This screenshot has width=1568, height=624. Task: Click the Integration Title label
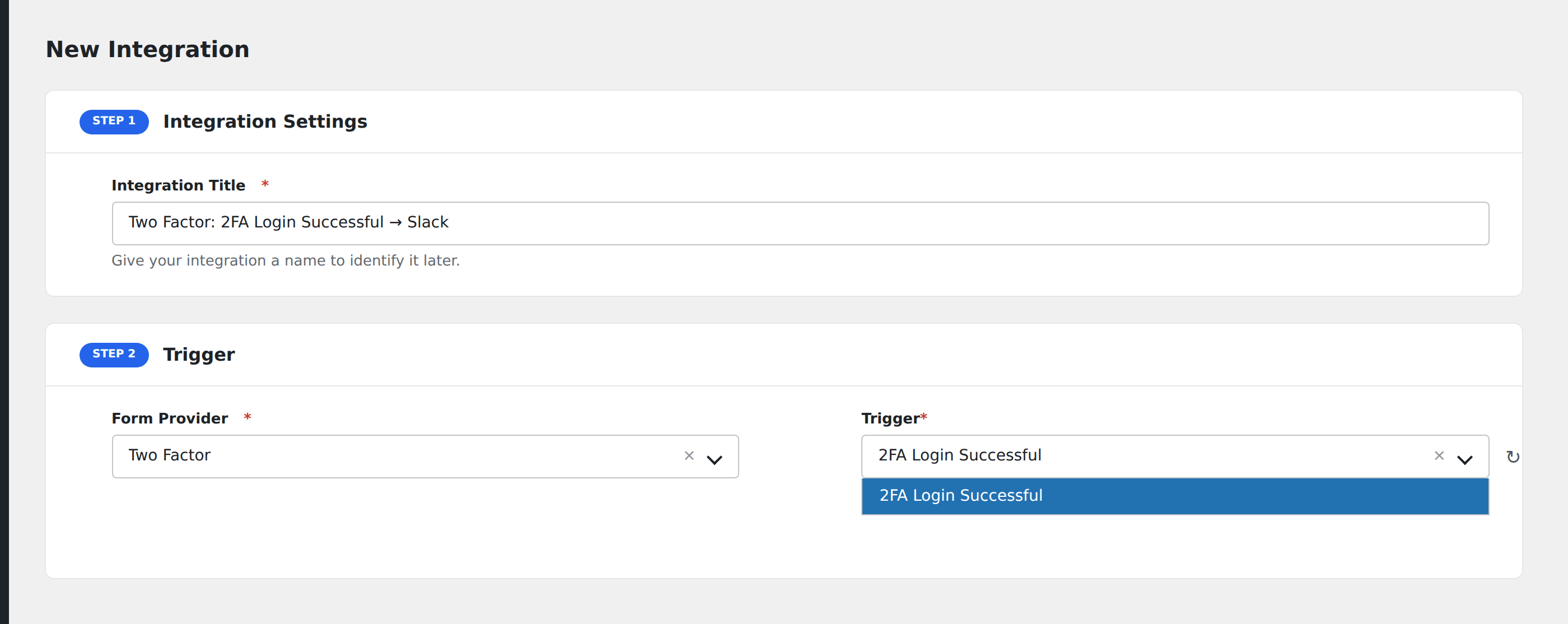click(x=178, y=185)
